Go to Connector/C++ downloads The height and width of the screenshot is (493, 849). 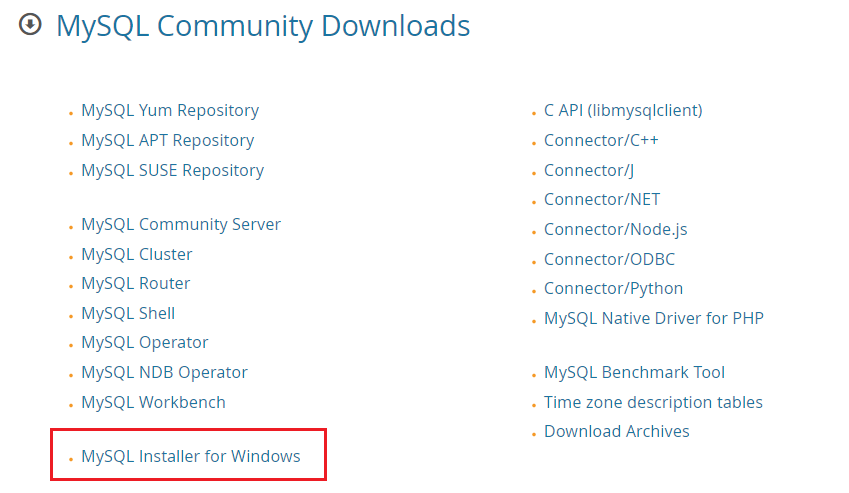tap(601, 141)
